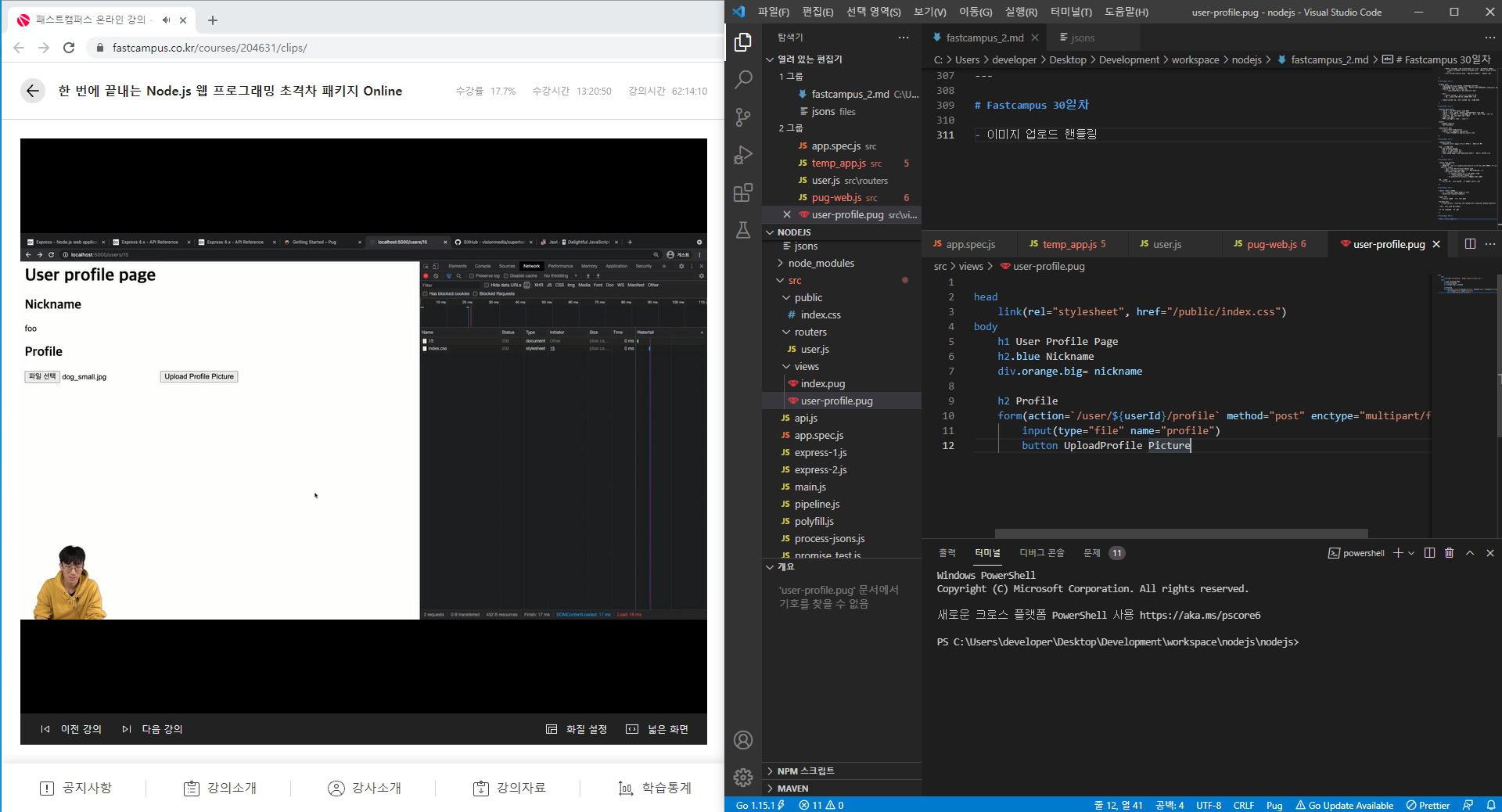
Task: Go back with the browser back arrow
Action: coord(19,48)
